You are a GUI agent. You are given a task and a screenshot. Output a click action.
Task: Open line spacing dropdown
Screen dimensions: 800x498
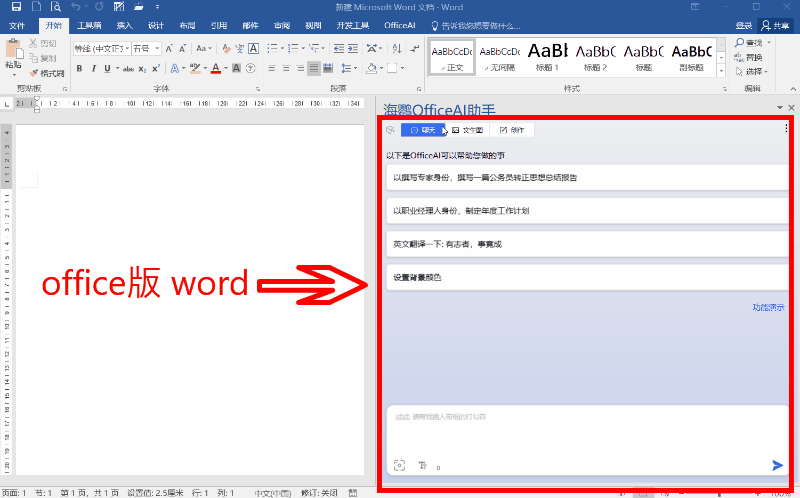tap(348, 68)
